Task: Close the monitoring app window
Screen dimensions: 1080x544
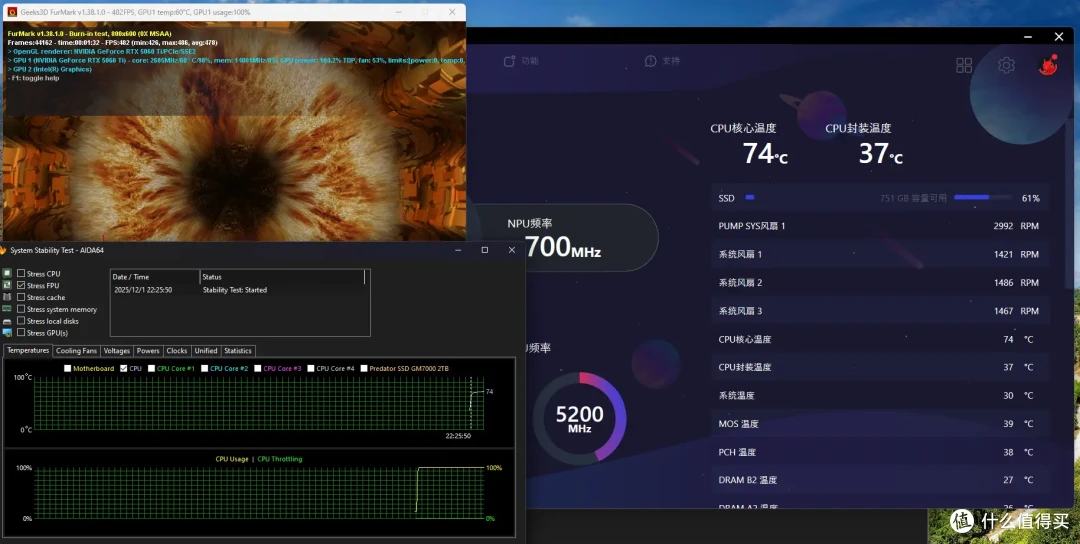Action: pyautogui.click(x=1059, y=36)
